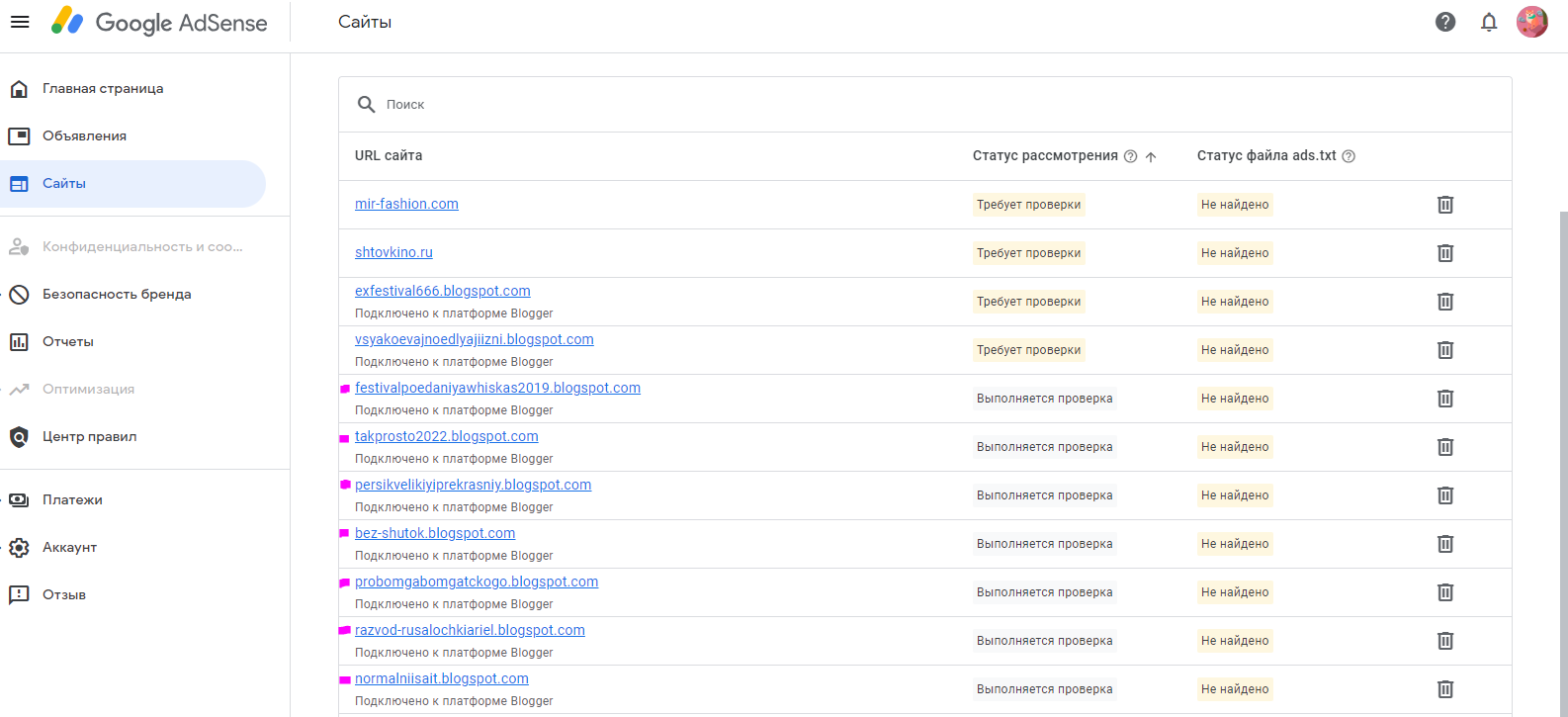This screenshot has height=717, width=1568.
Task: Click the home icon in sidebar
Action: (x=19, y=89)
